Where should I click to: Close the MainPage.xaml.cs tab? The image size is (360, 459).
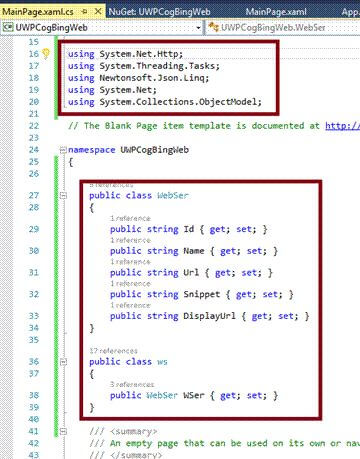click(x=98, y=12)
